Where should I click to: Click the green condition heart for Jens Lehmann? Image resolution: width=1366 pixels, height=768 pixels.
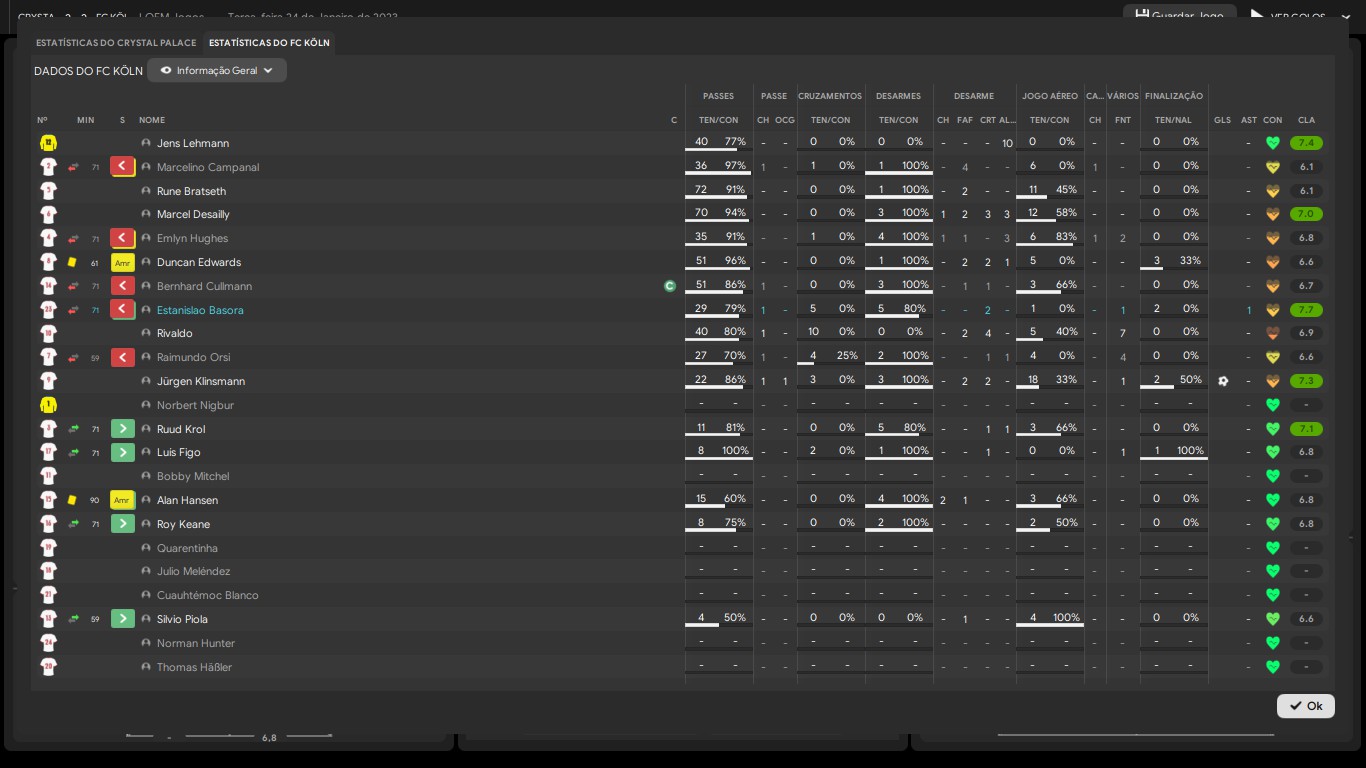(1273, 143)
